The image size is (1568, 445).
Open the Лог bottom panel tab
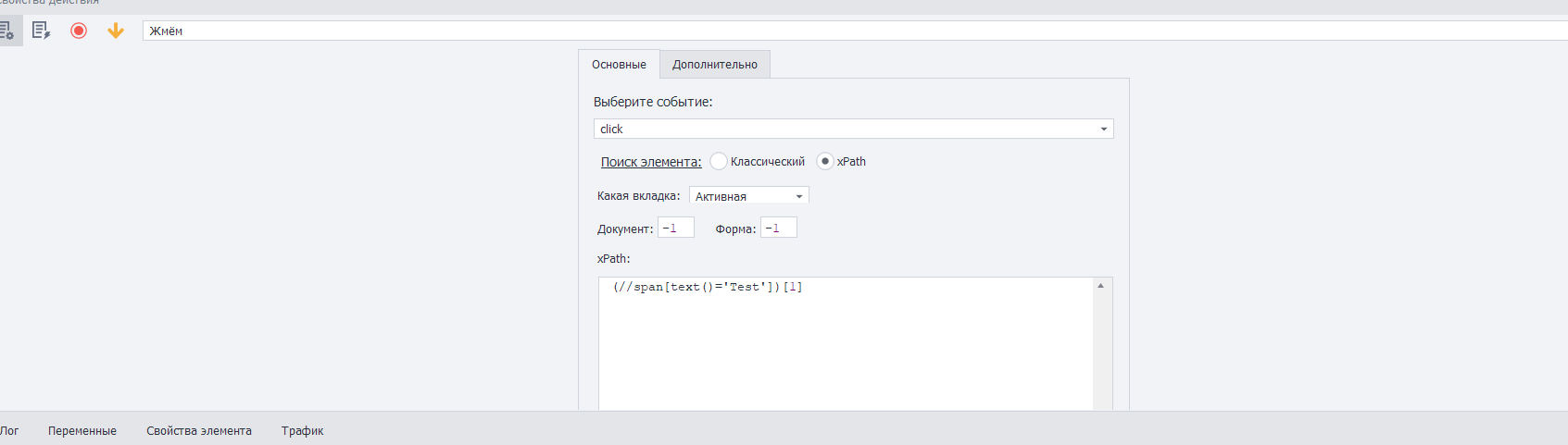coord(10,431)
